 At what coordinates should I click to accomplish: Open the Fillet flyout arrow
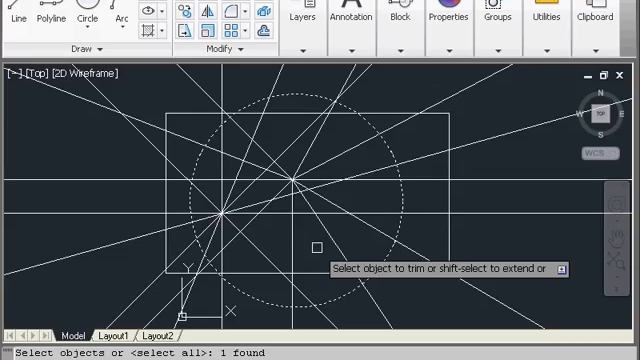tap(245, 11)
